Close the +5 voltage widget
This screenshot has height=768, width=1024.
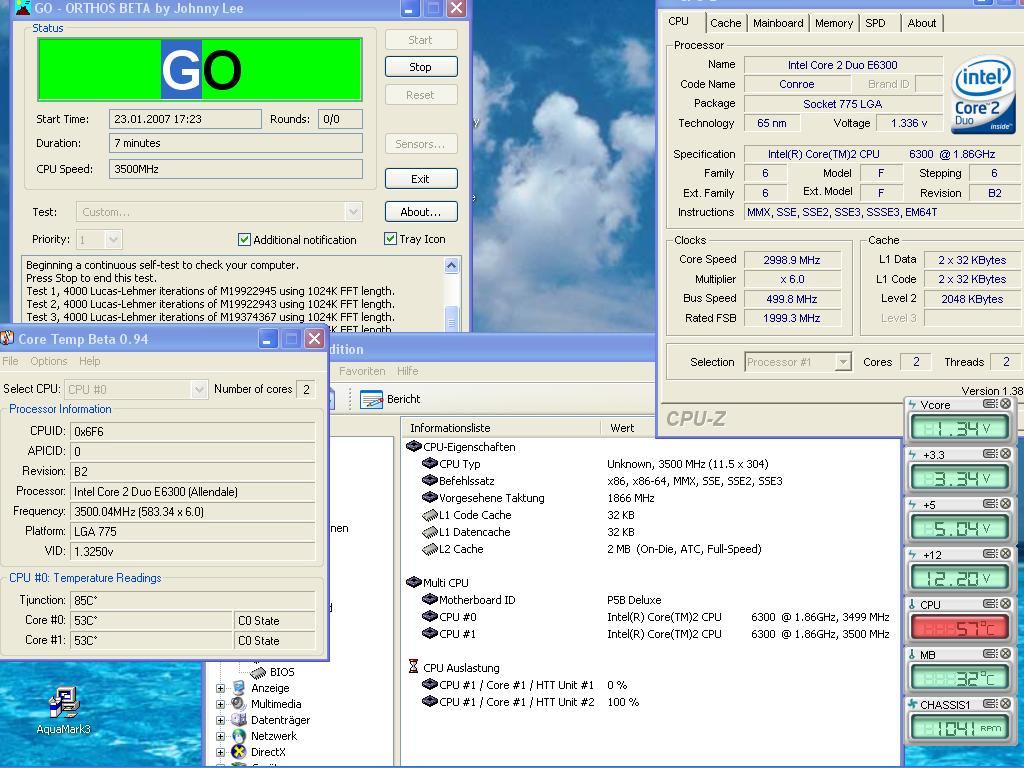1006,504
